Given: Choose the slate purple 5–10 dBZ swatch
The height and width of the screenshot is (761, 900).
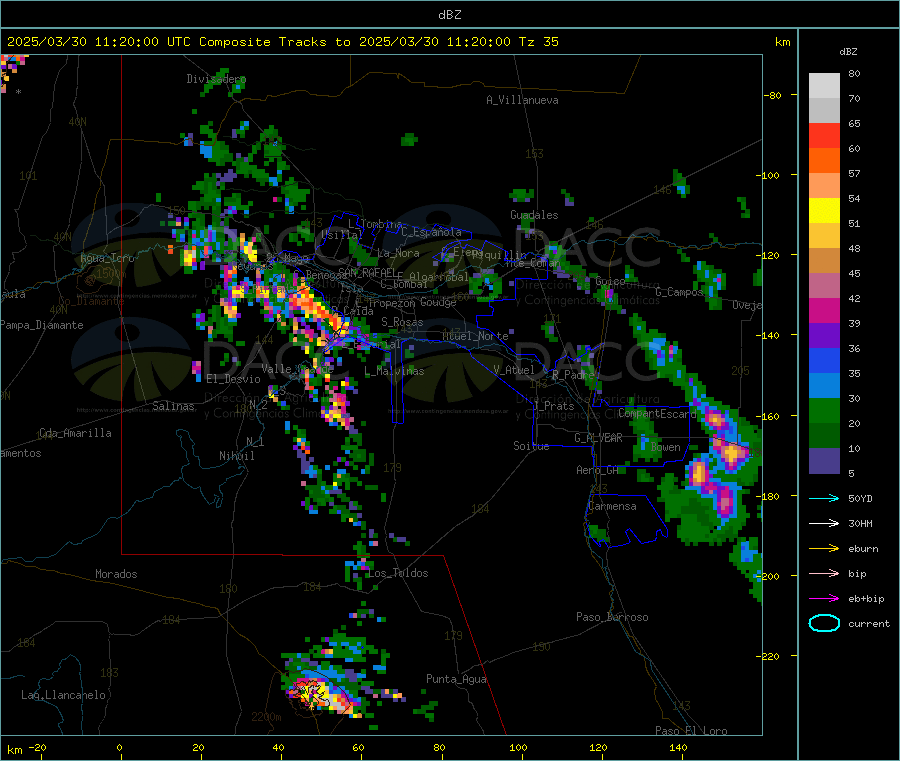Looking at the screenshot, I should coord(824,461).
